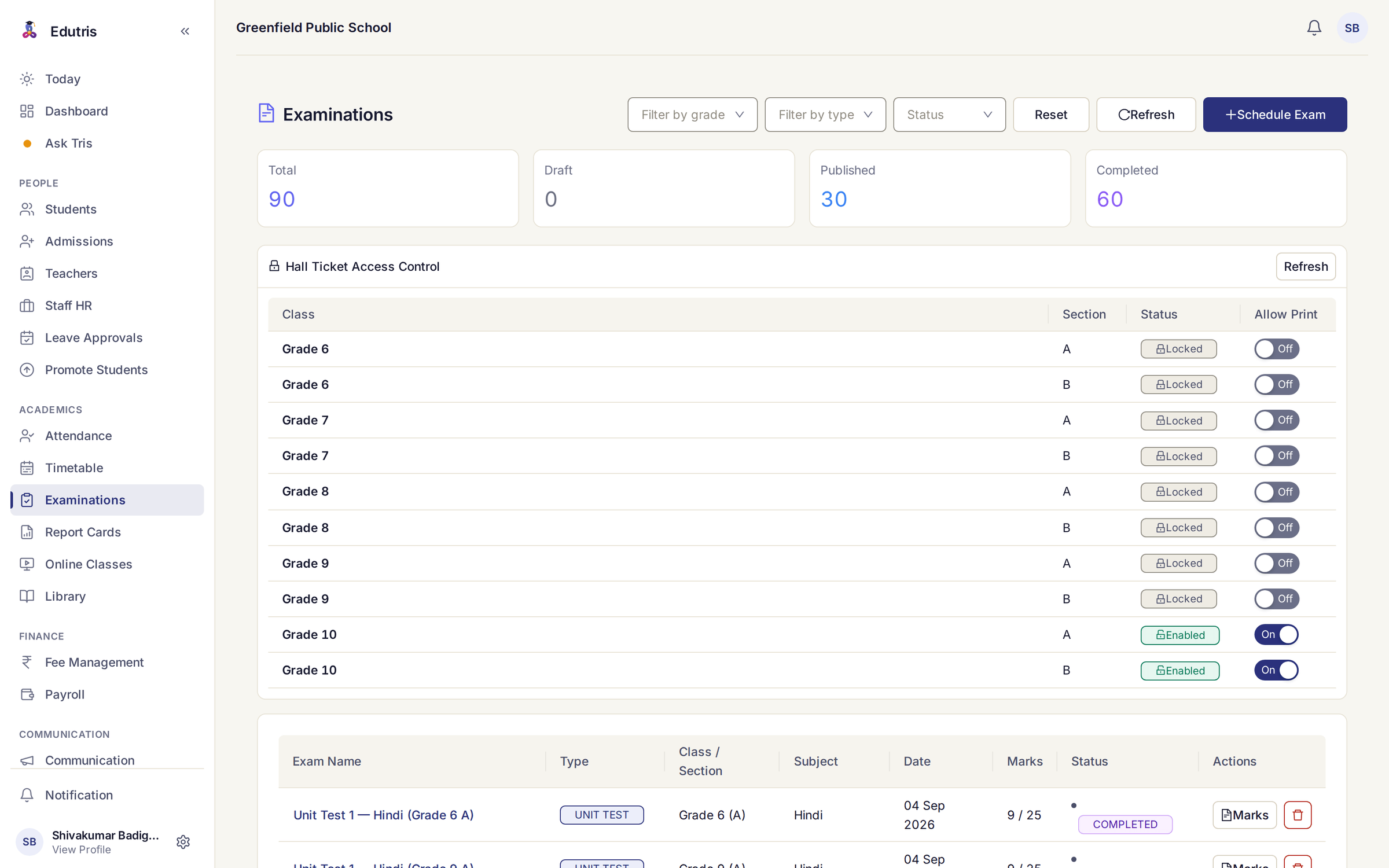
Task: Click the Online Classes monitor icon
Action: point(27,564)
